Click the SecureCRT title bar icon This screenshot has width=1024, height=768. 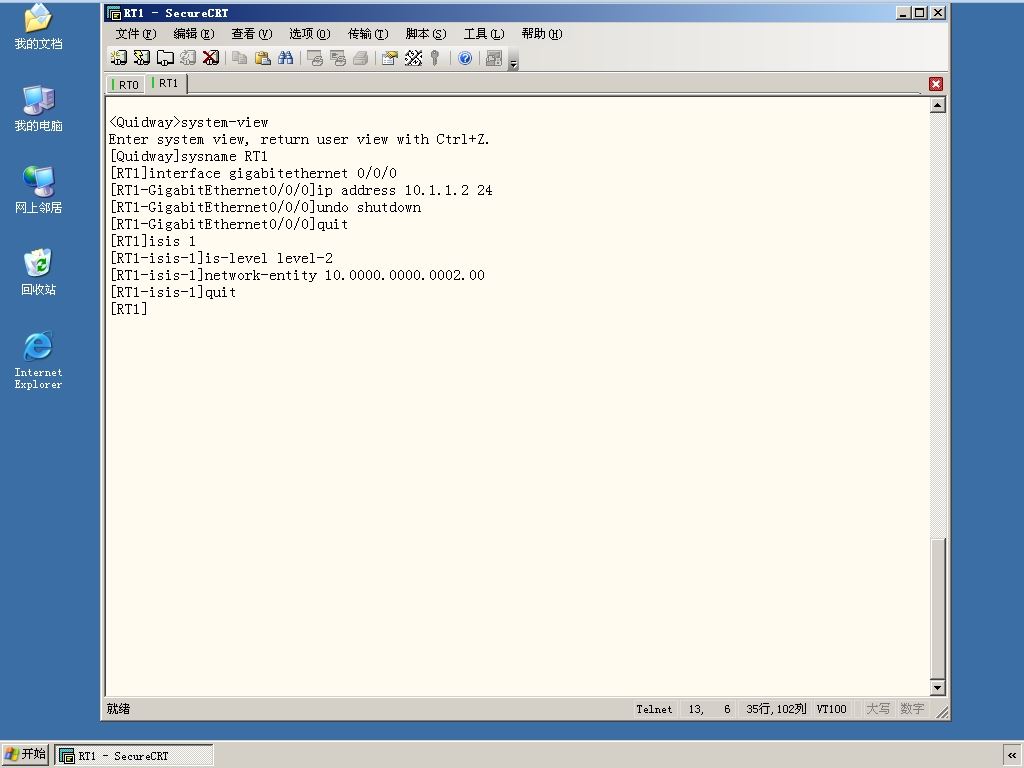click(114, 12)
